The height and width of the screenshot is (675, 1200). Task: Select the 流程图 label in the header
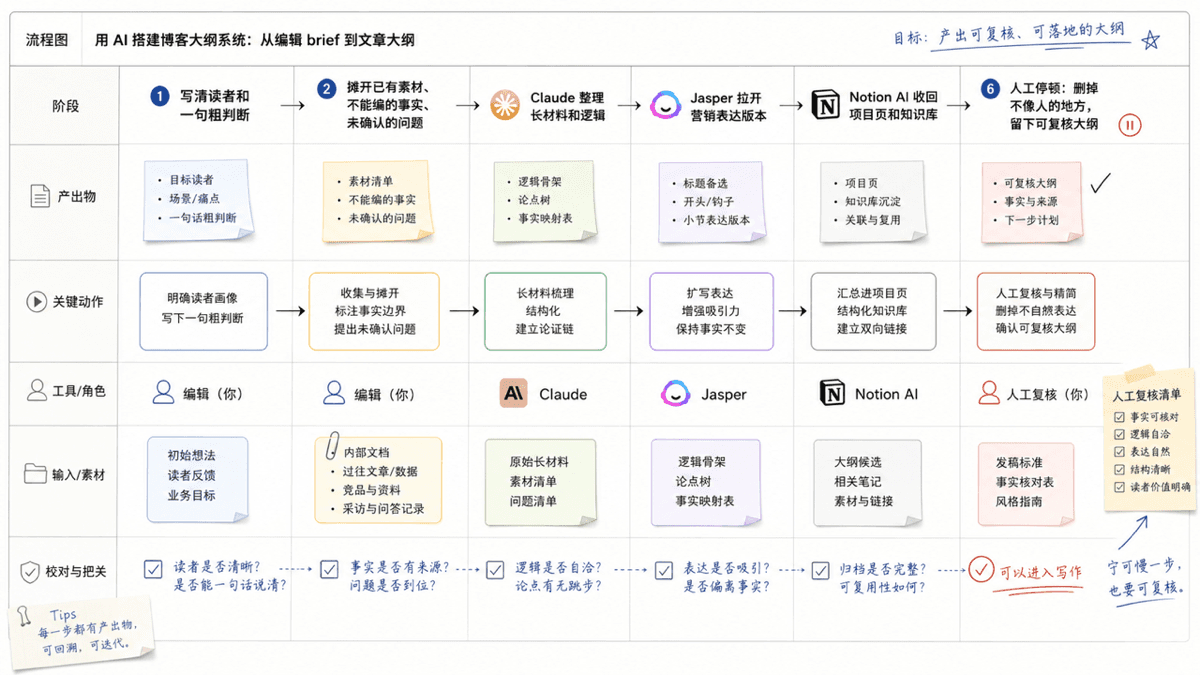[47, 40]
